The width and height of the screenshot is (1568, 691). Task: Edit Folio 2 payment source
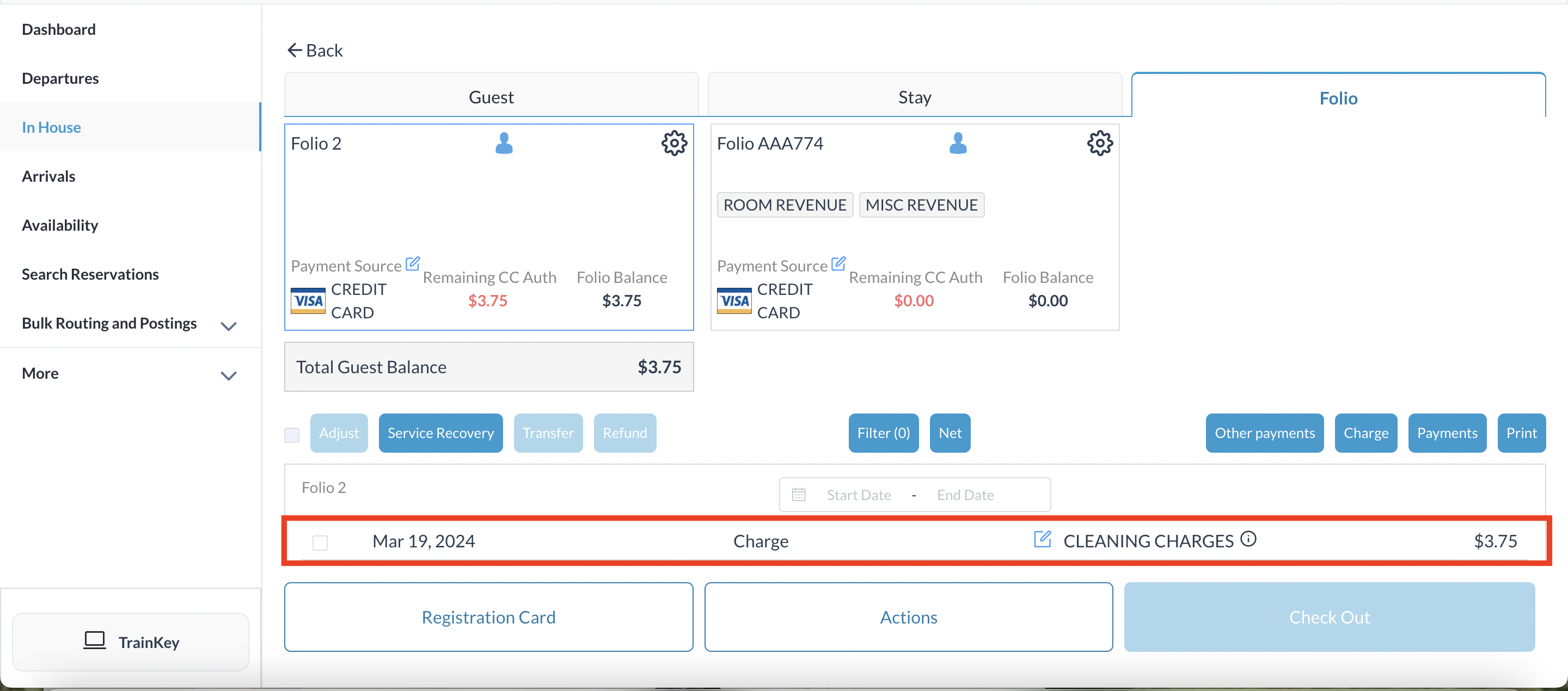[413, 263]
